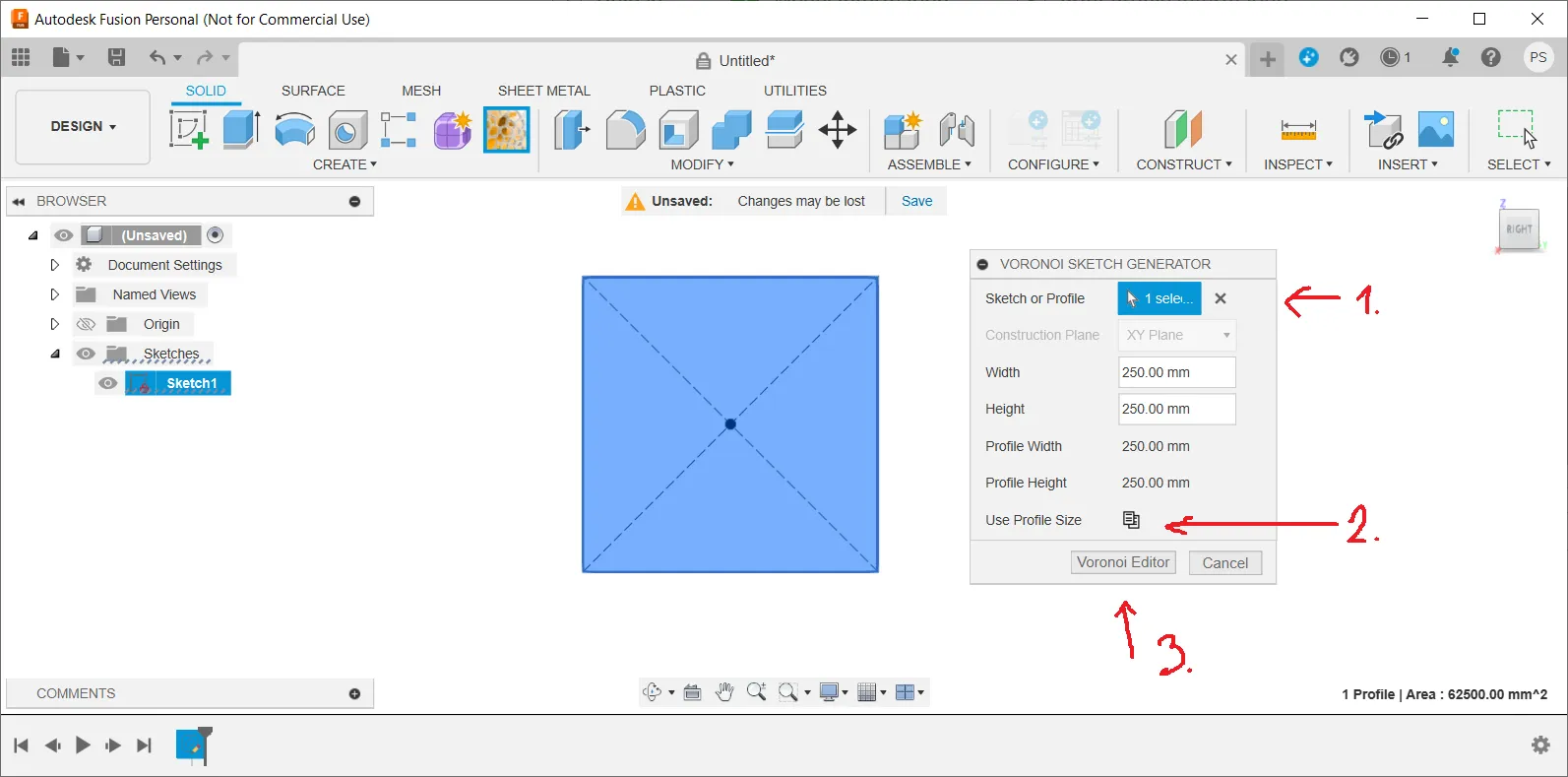Open the Data Panel grid icon
The height and width of the screenshot is (777, 1568).
pyautogui.click(x=21, y=57)
